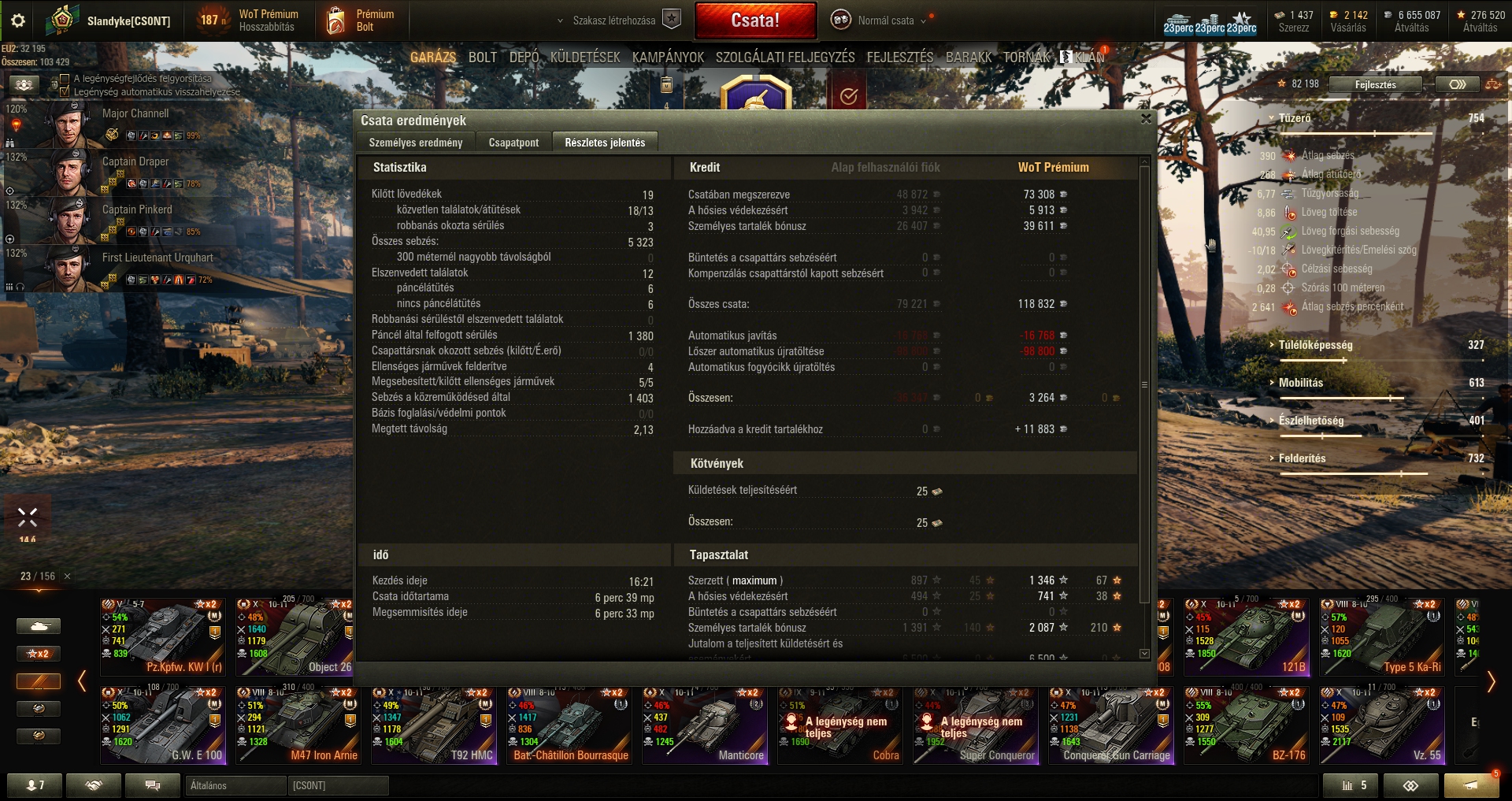This screenshot has height=801, width=1512.
Task: Open the Általános chat channel
Action: [x=236, y=785]
